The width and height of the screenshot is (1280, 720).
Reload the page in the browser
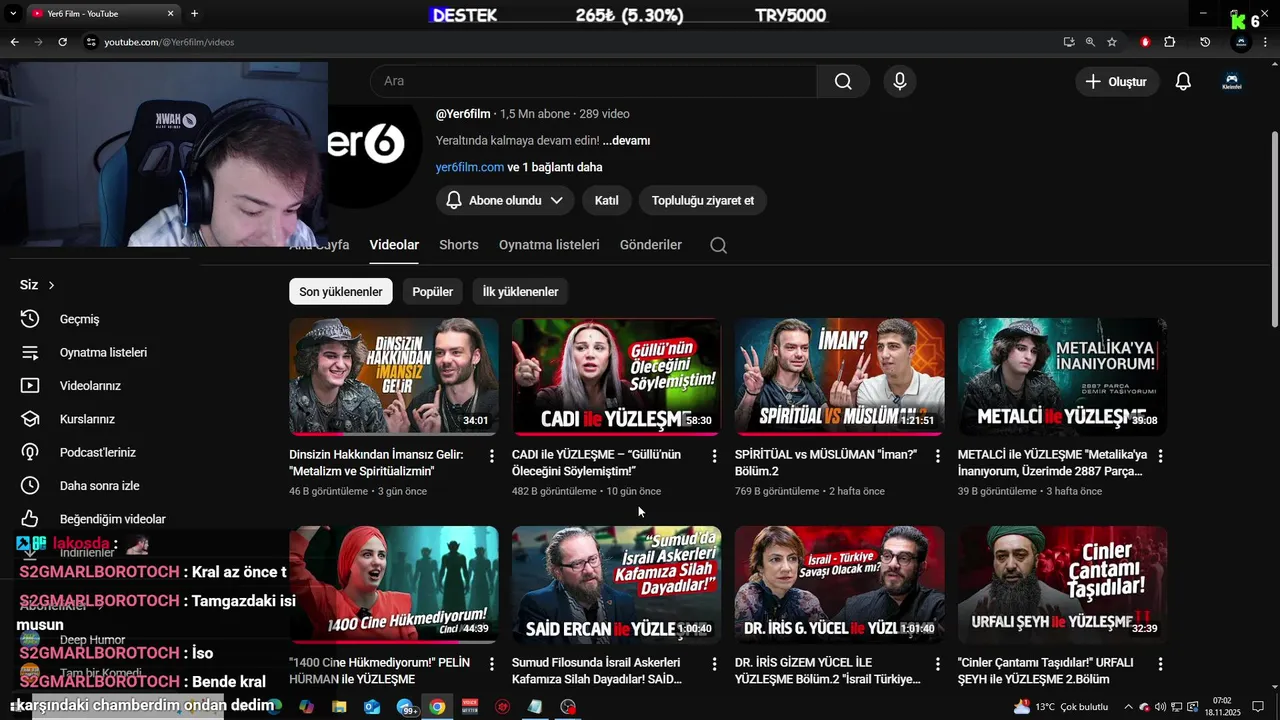(62, 42)
